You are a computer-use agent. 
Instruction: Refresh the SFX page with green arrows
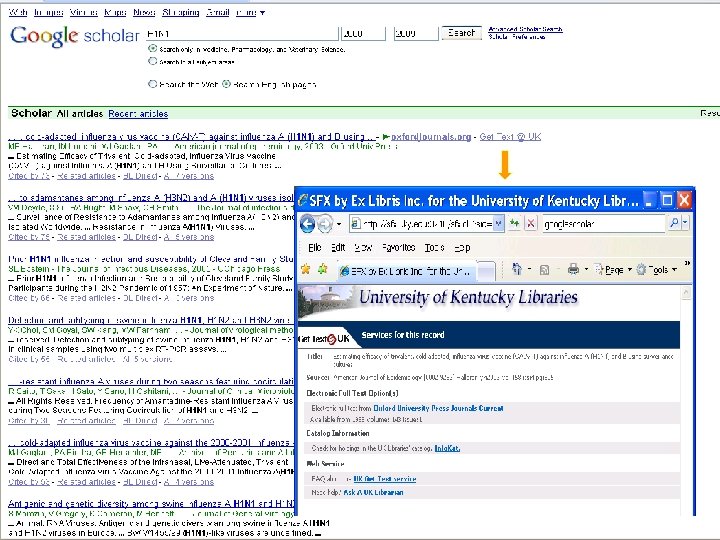coord(515,224)
